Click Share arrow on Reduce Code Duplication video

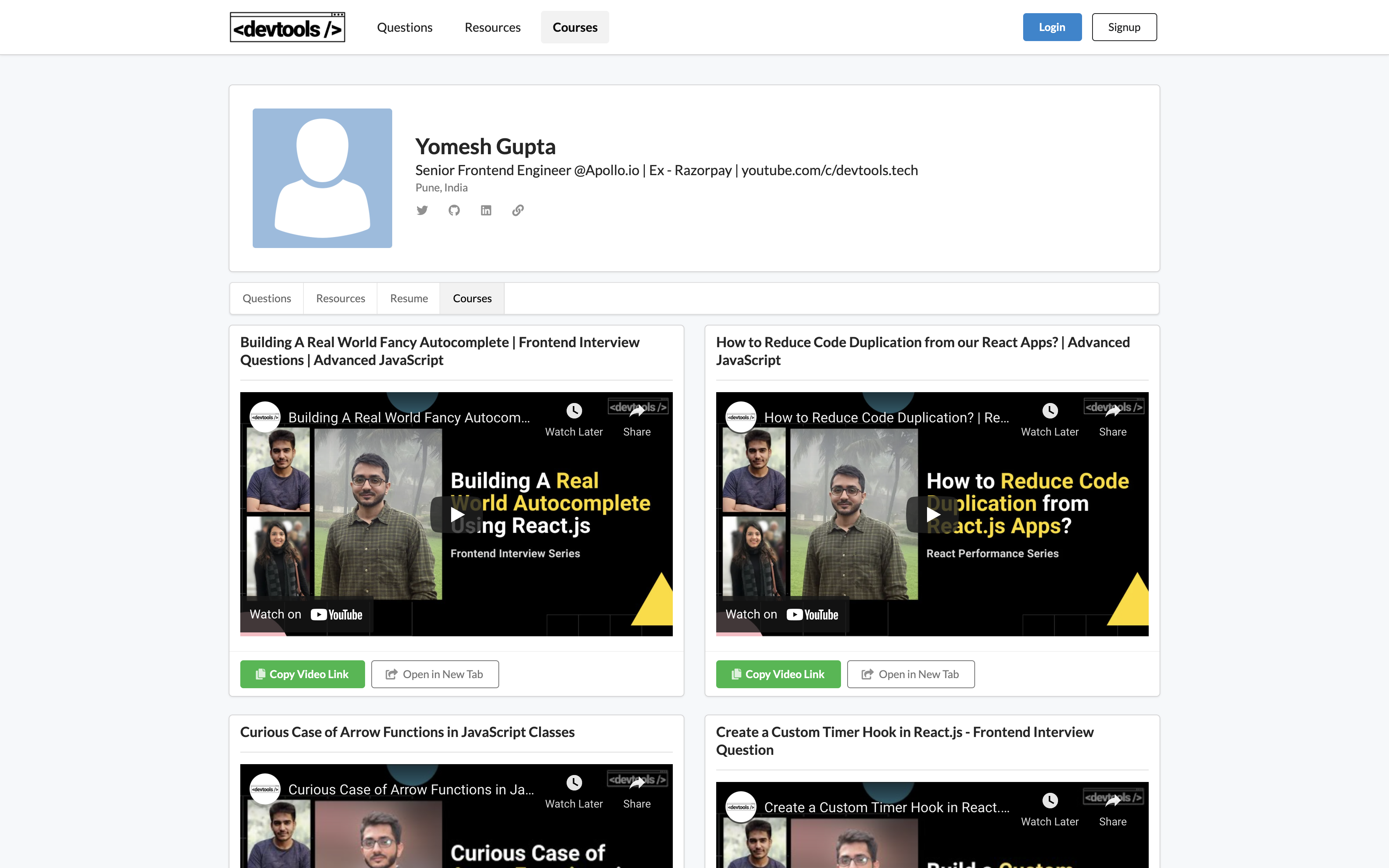tap(1112, 411)
